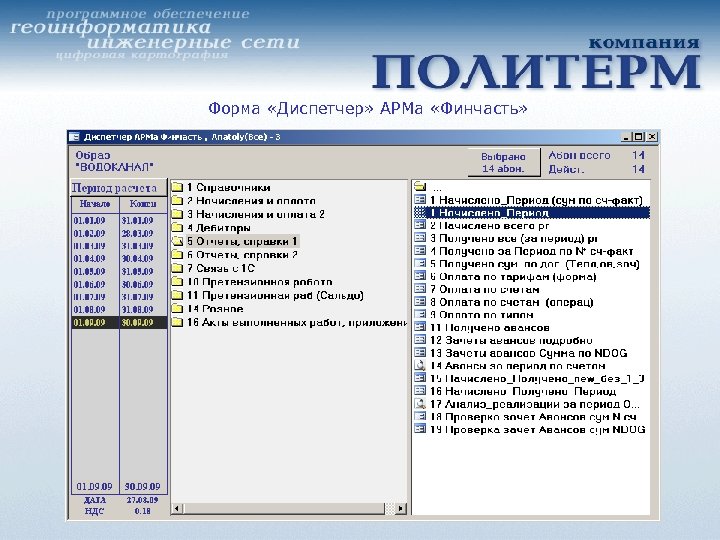The image size is (720, 540).
Task: Click the Абон всего count label
Action: [579, 155]
